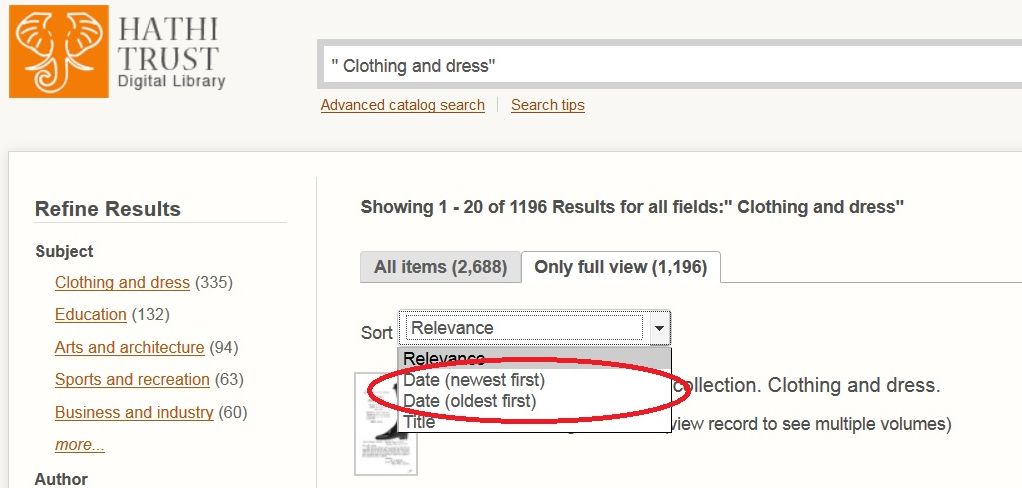Click the Sort dropdown arrow
Viewport: 1022px width, 488px height.
tap(658, 328)
